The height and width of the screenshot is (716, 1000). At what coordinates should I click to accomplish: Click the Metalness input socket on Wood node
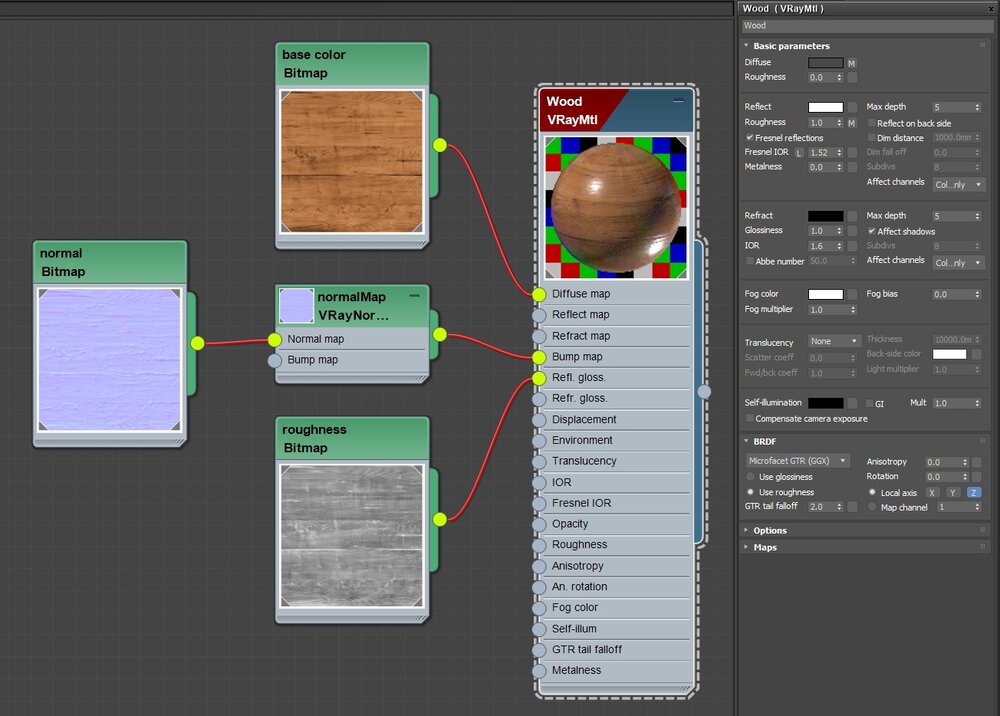[x=540, y=670]
